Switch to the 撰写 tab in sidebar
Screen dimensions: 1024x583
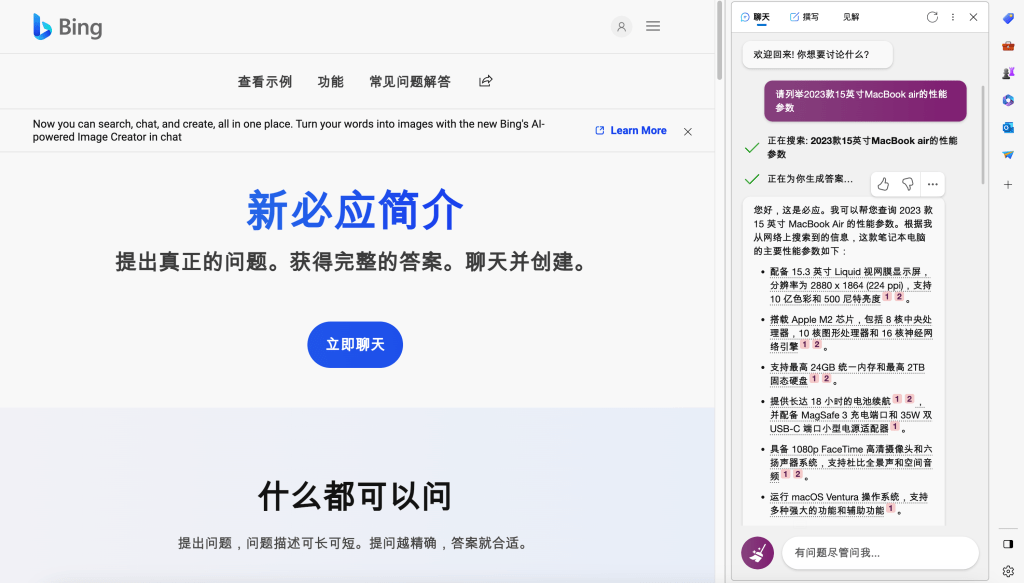point(804,17)
